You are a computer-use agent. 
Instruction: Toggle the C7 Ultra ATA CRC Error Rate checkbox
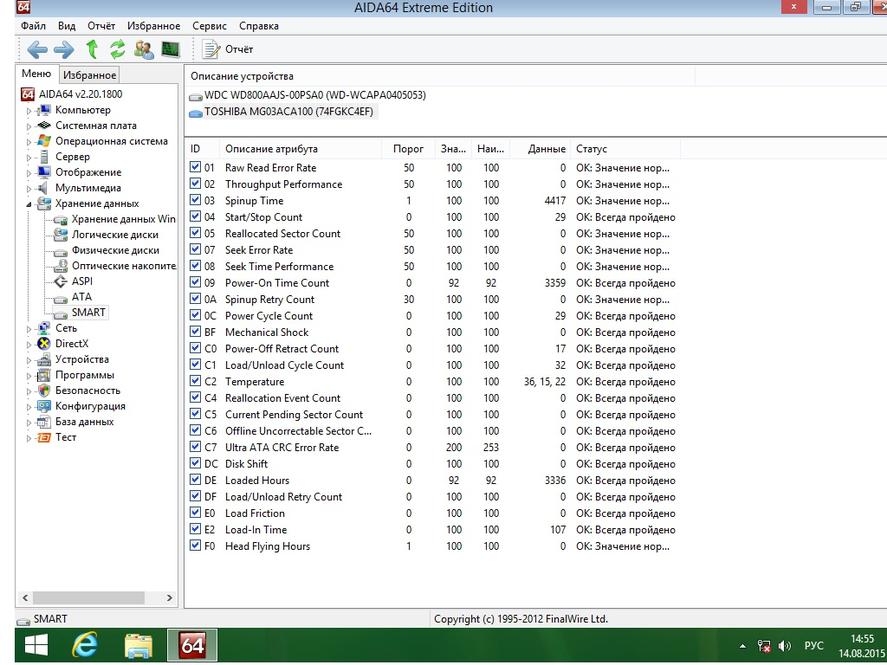click(x=195, y=446)
